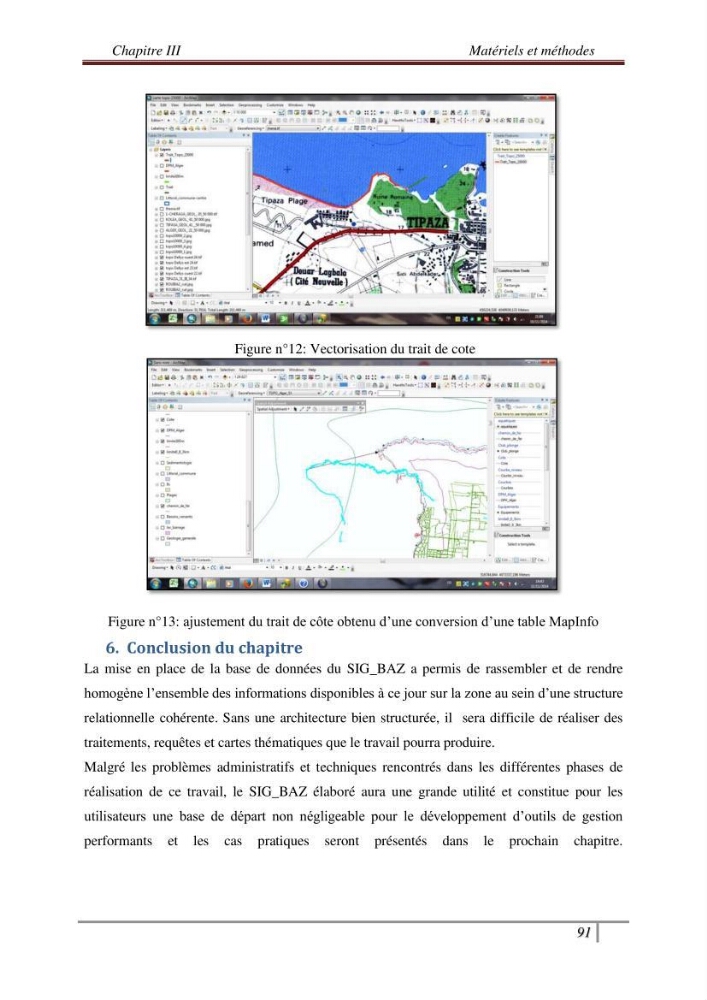Open Spatial Adjustment dropdown in Figure 13
The image size is (707, 1000).
(x=273, y=409)
